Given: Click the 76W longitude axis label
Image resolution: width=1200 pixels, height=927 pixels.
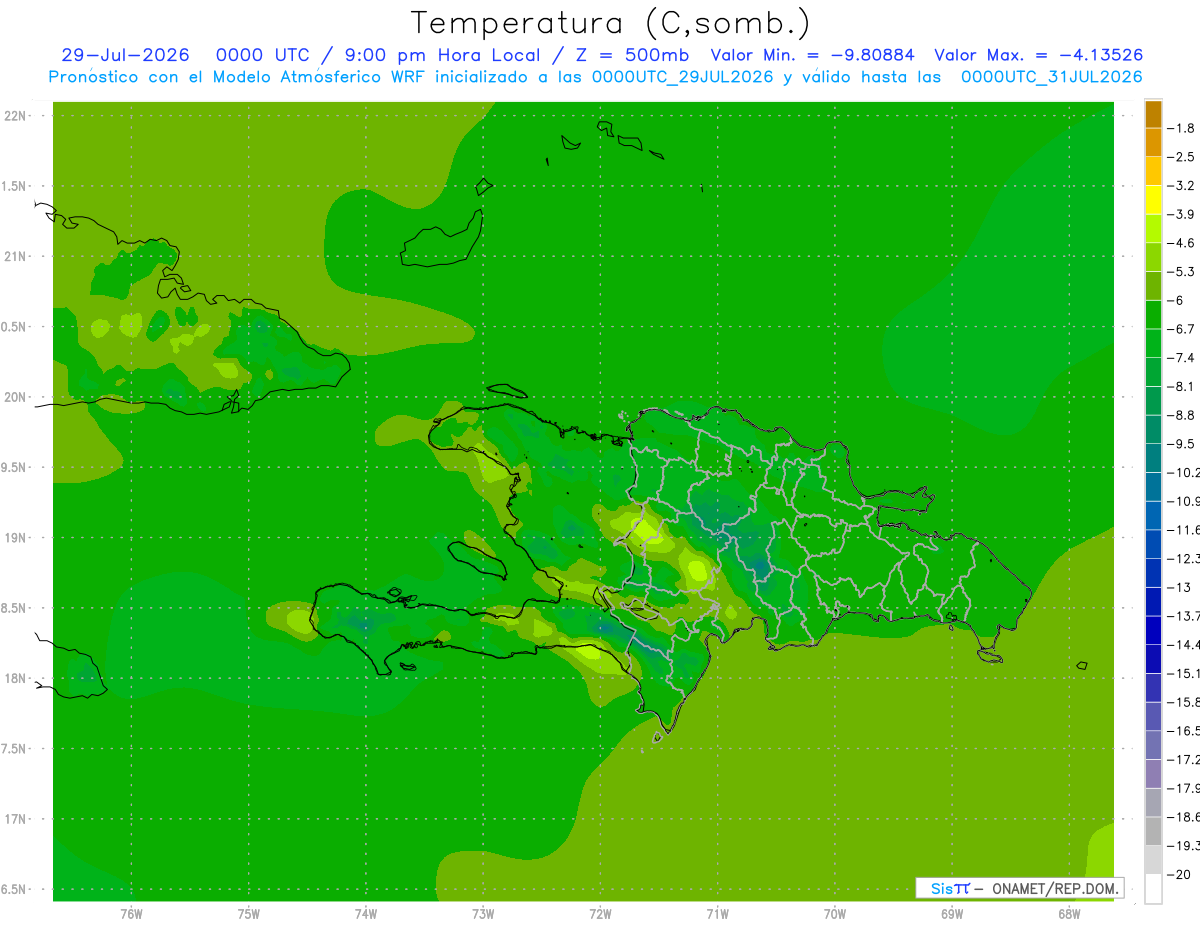Looking at the screenshot, I should point(131,913).
